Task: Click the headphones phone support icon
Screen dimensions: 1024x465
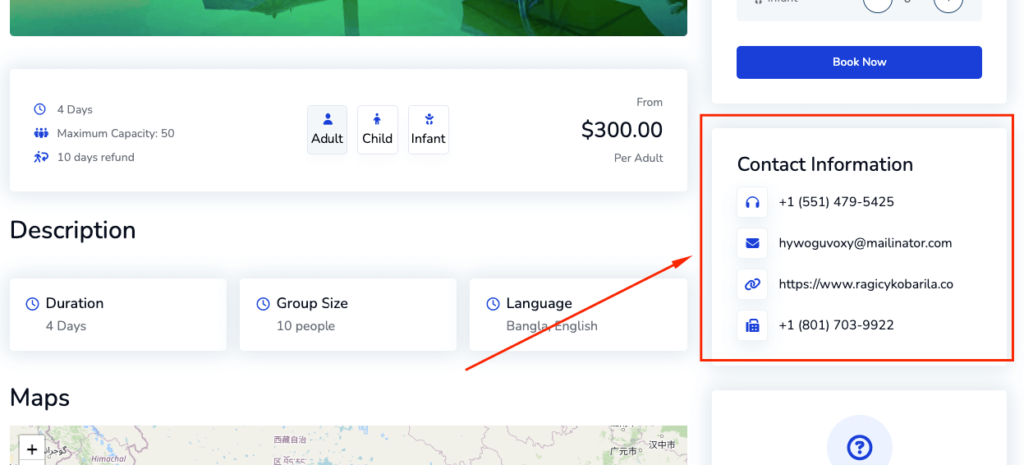Action: (752, 202)
